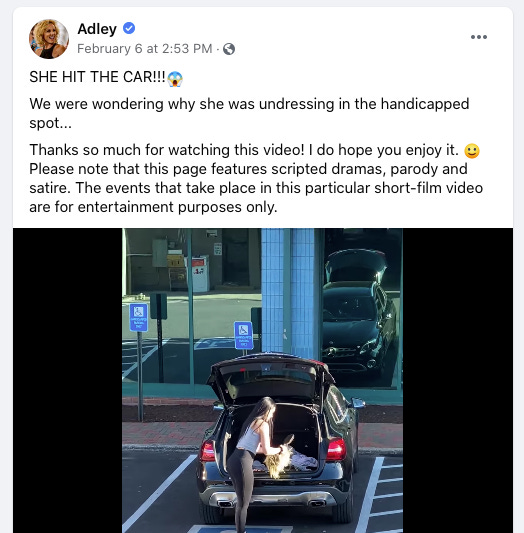Click the left blue handicap sign in video
This screenshot has width=524, height=533.
pyautogui.click(x=139, y=317)
